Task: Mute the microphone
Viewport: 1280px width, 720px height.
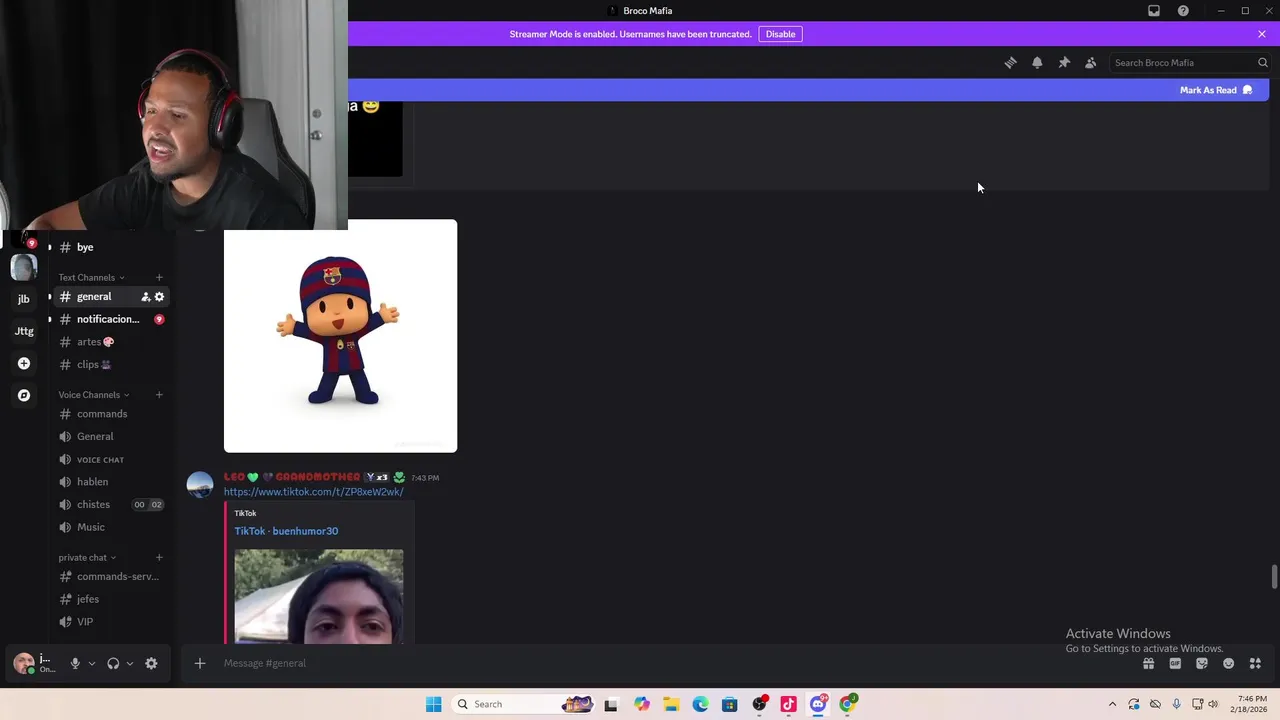Action: click(x=75, y=663)
